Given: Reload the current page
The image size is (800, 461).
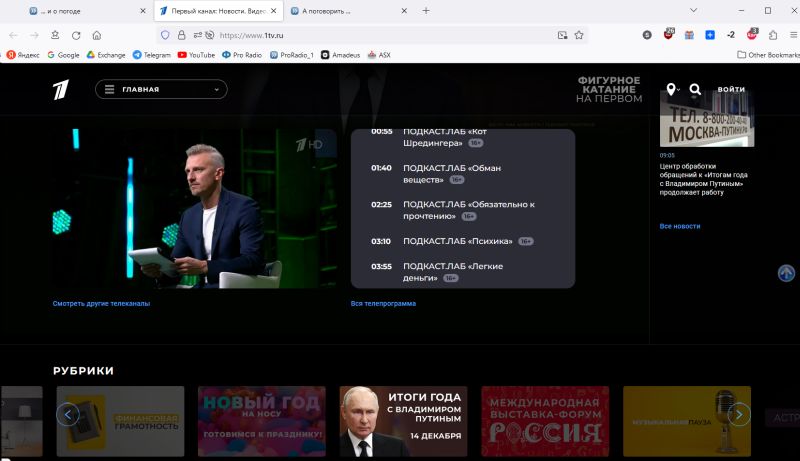Looking at the screenshot, I should [x=76, y=35].
